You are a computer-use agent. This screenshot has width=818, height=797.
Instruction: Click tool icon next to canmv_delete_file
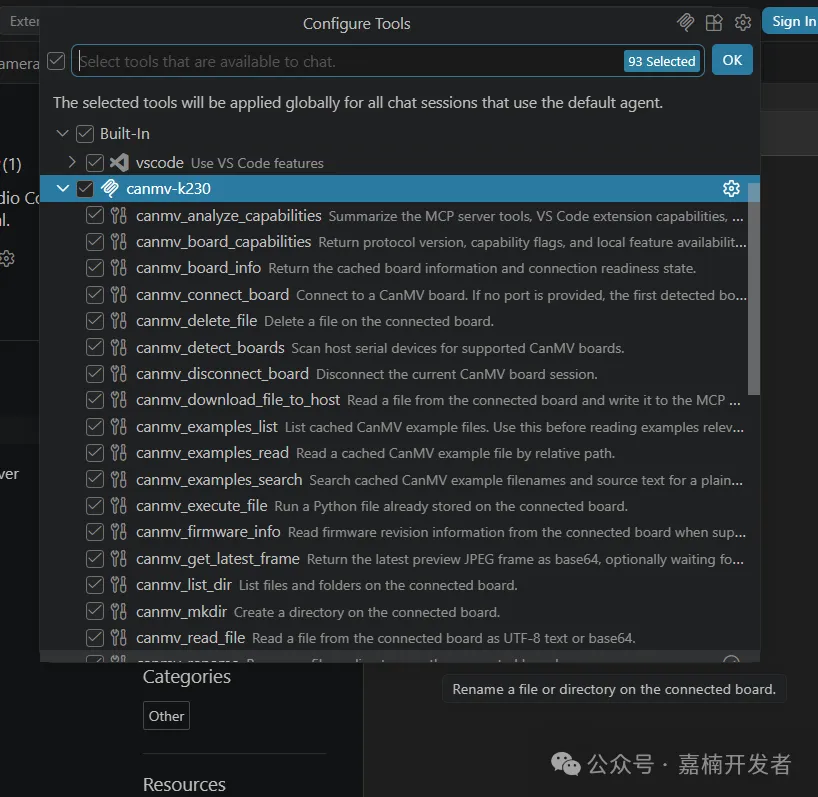(118, 321)
